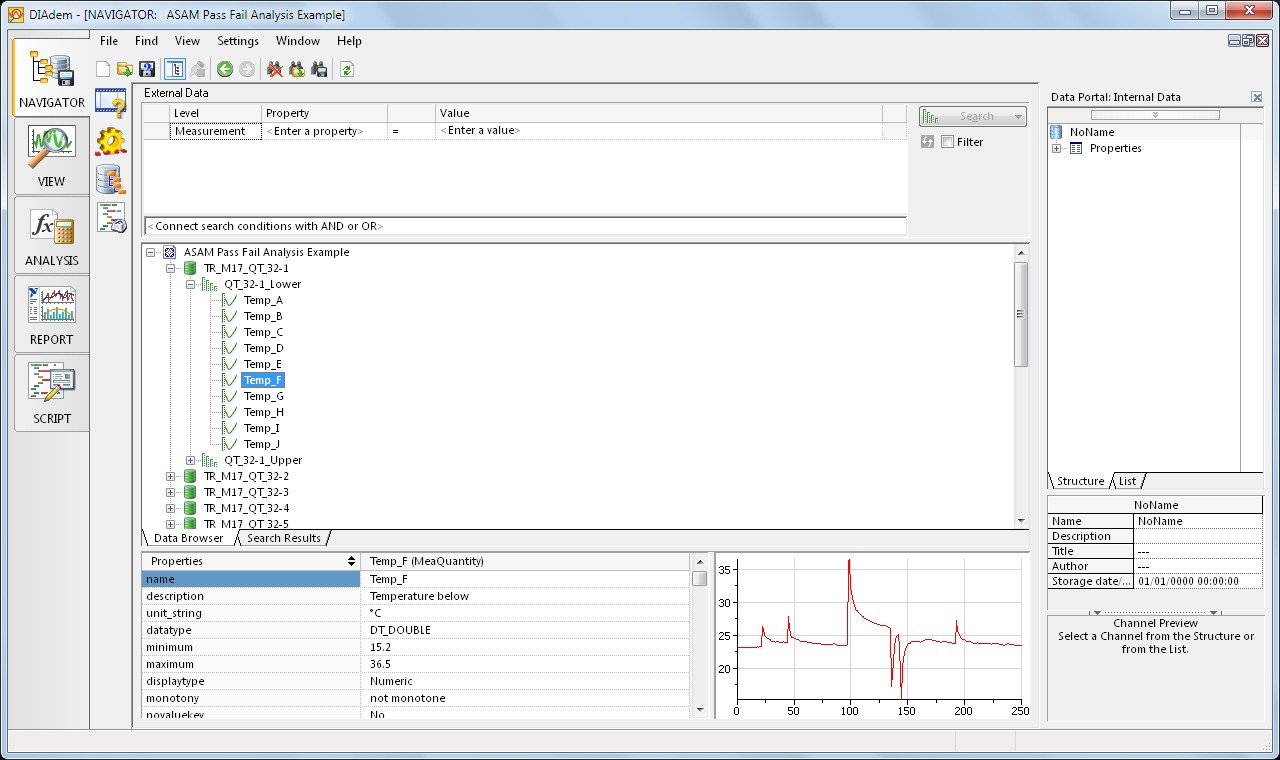Enable the Filter checkbox

tap(947, 142)
